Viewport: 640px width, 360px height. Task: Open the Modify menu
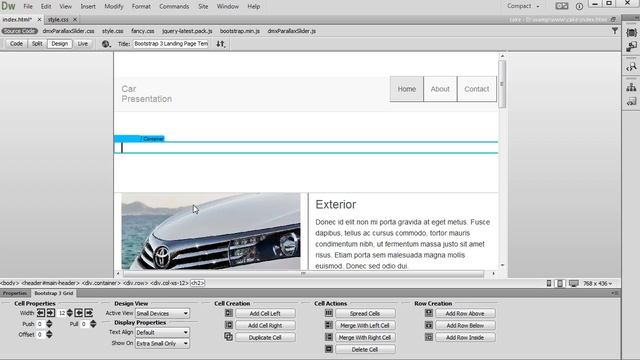114,7
